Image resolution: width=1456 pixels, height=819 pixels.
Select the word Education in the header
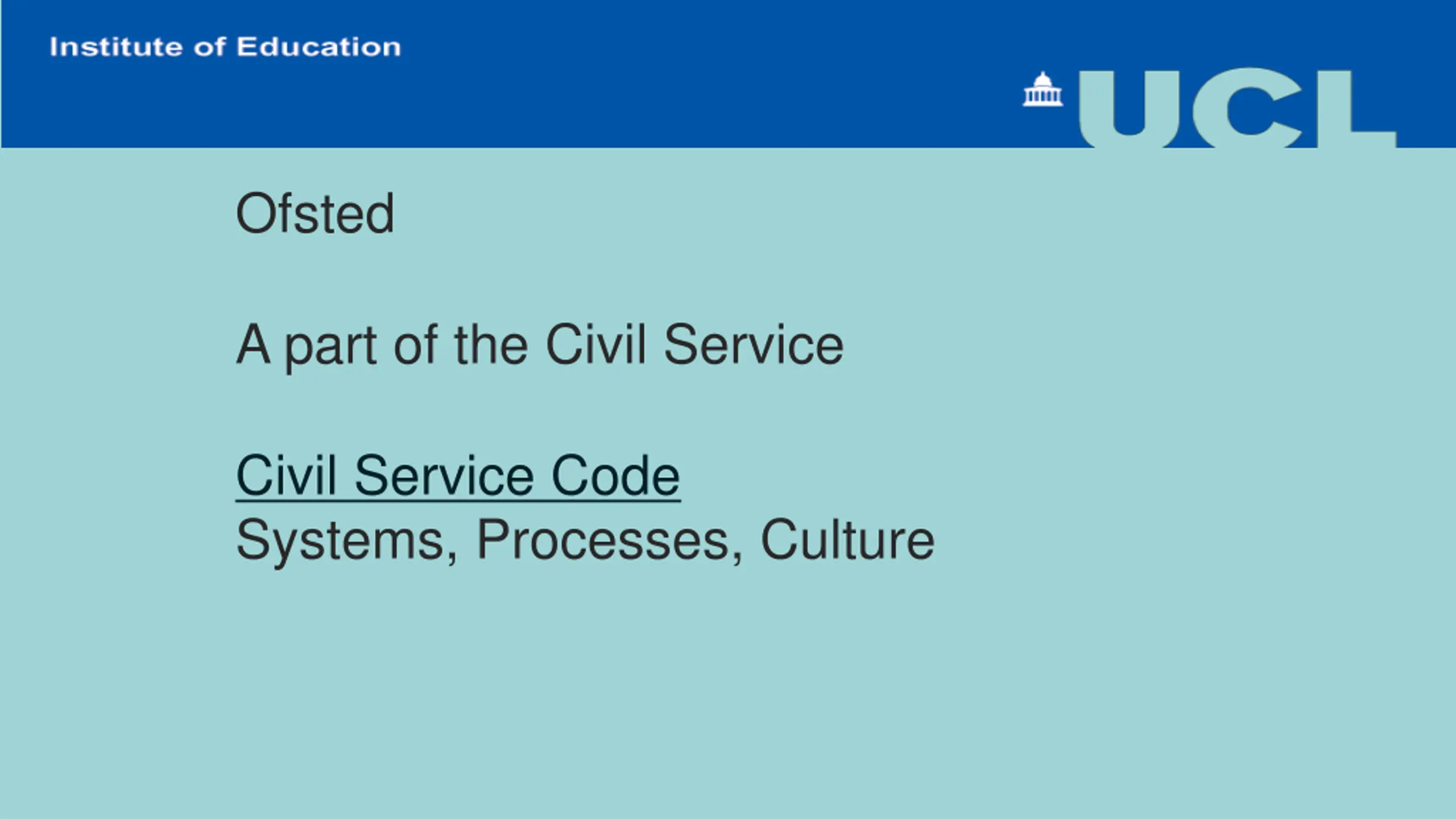coord(319,47)
